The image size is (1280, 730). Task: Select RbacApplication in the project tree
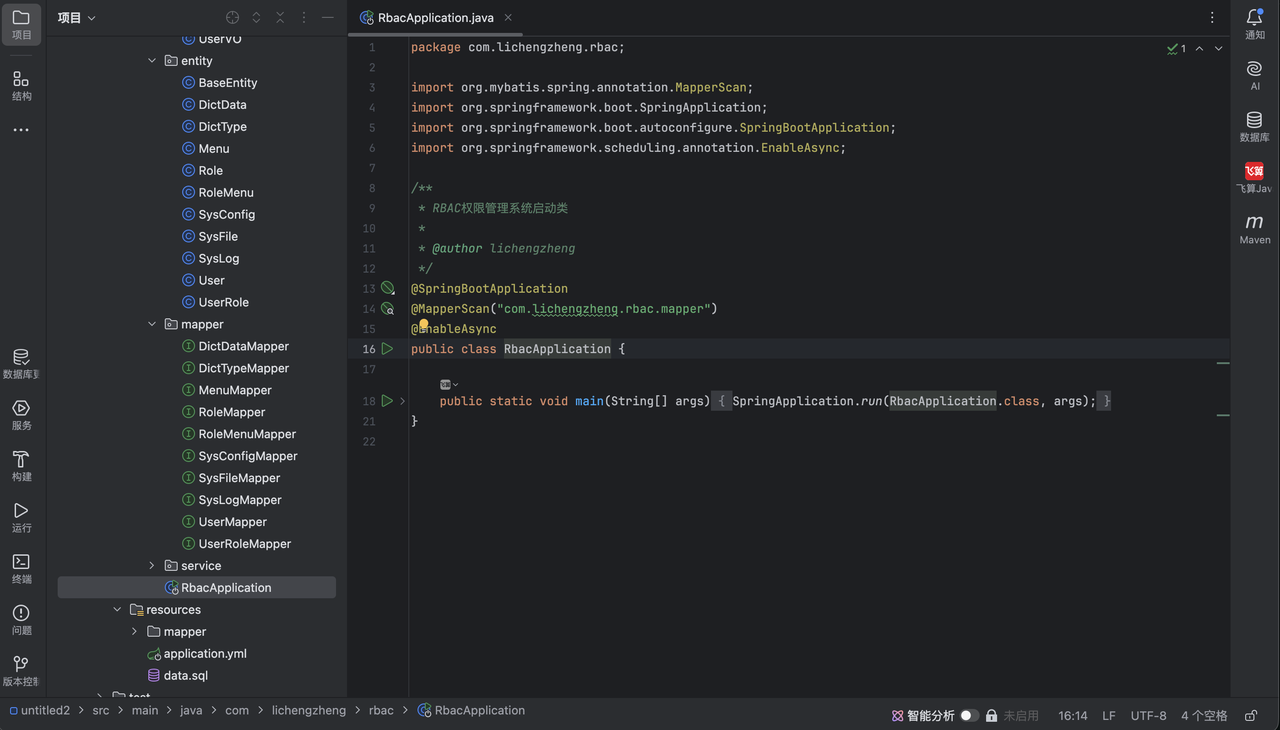pos(197,588)
